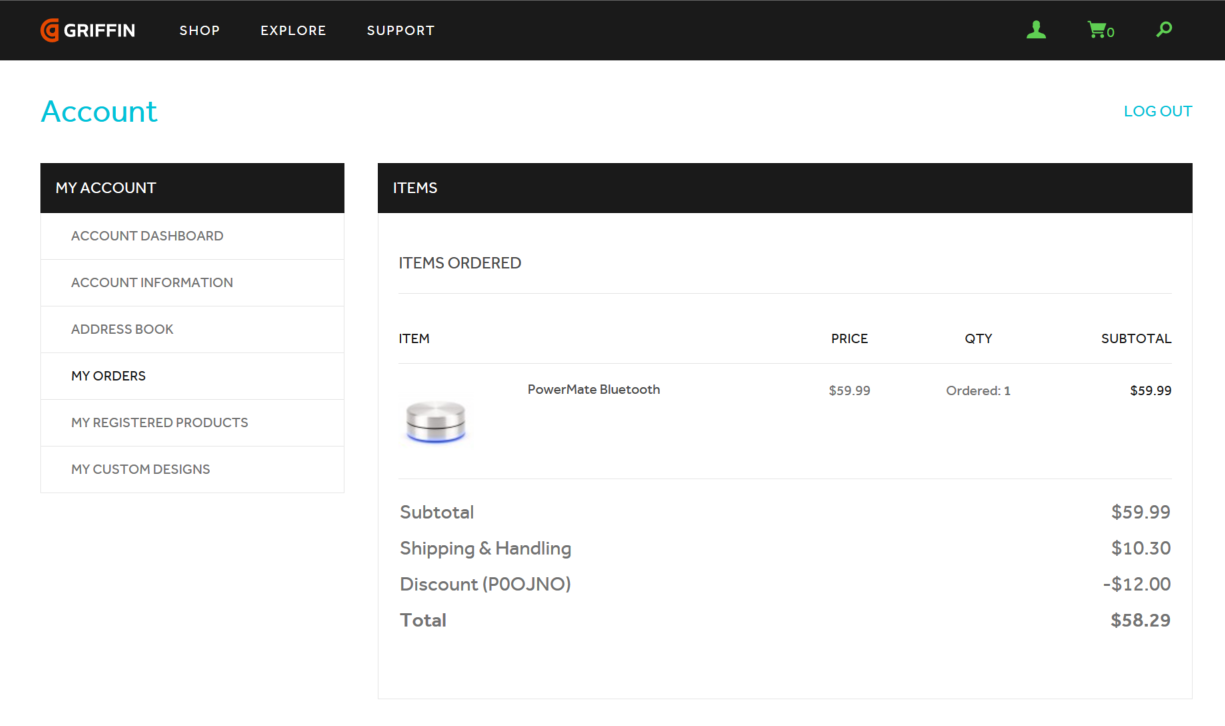Click the Shipping & Handling label

(x=486, y=548)
